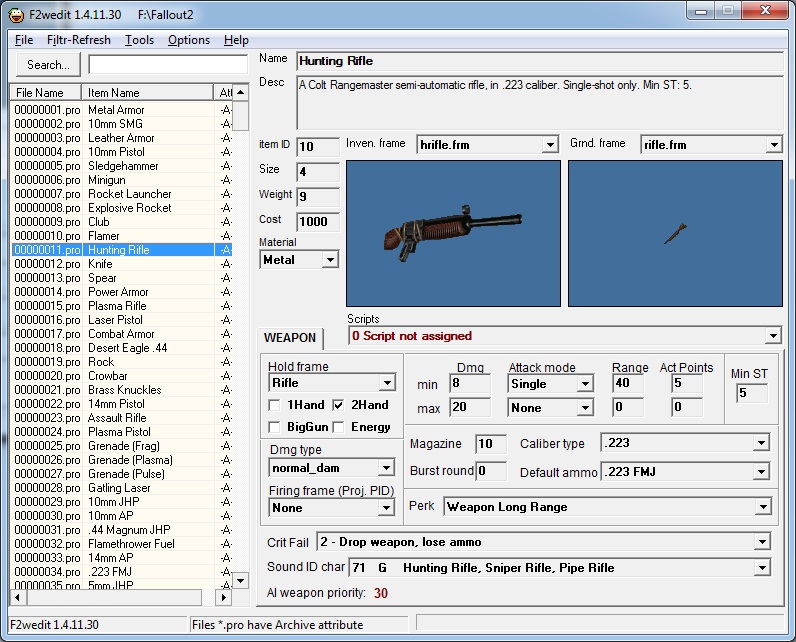Click the Act Points field showing 5
This screenshot has width=796, height=642.
click(687, 383)
